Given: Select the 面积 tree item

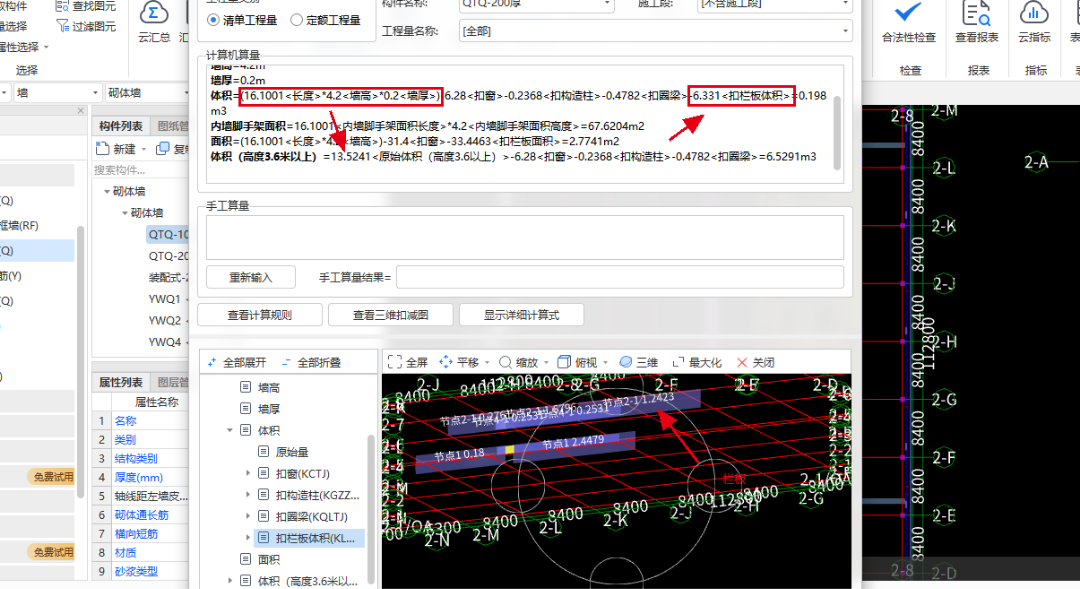Looking at the screenshot, I should [269, 559].
